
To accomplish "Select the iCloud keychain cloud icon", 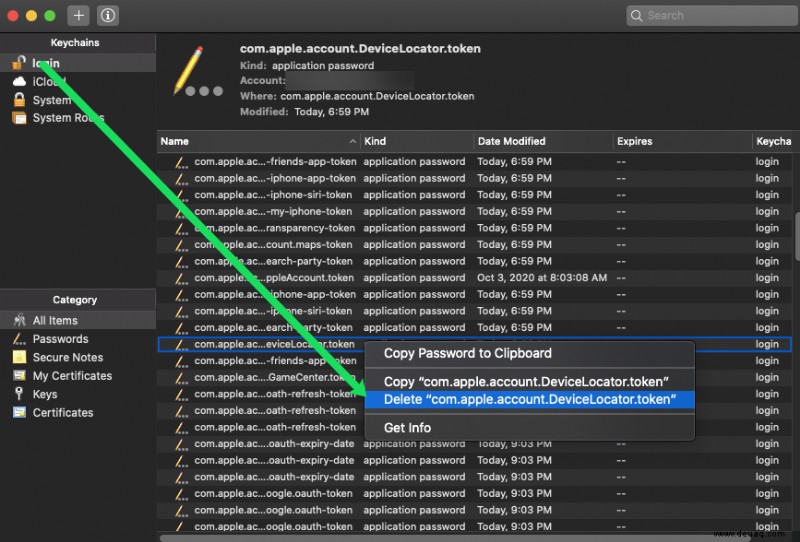I will [19, 82].
